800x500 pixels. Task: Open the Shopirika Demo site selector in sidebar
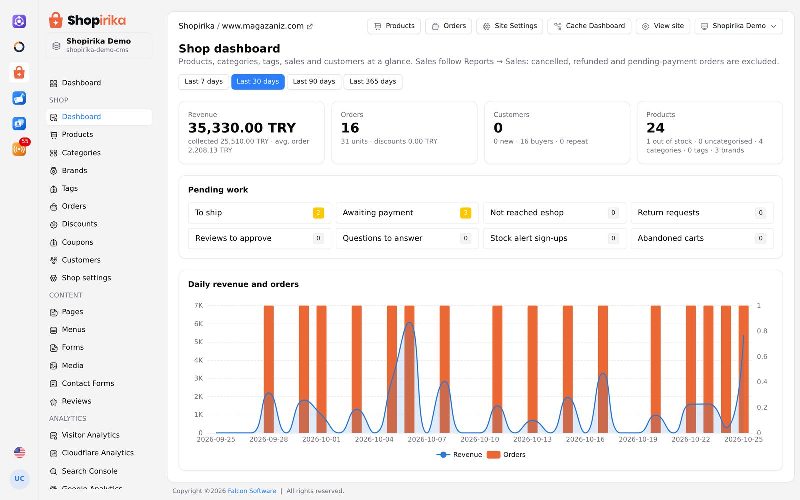(99, 45)
